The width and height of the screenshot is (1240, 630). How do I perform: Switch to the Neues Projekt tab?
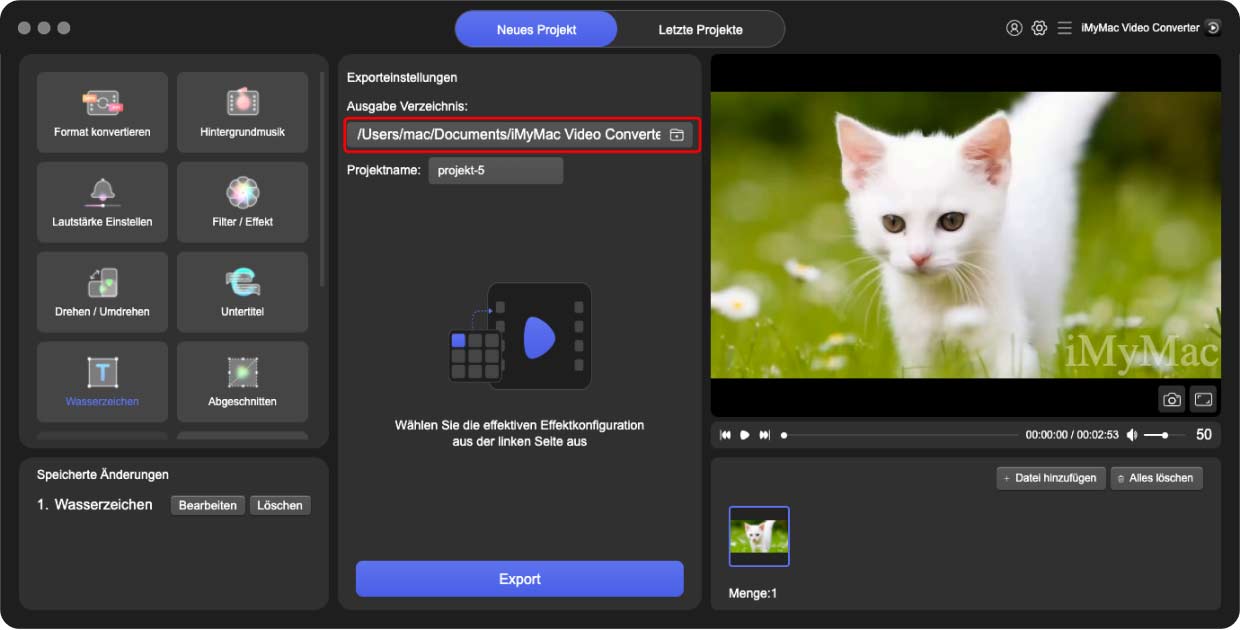coord(536,29)
